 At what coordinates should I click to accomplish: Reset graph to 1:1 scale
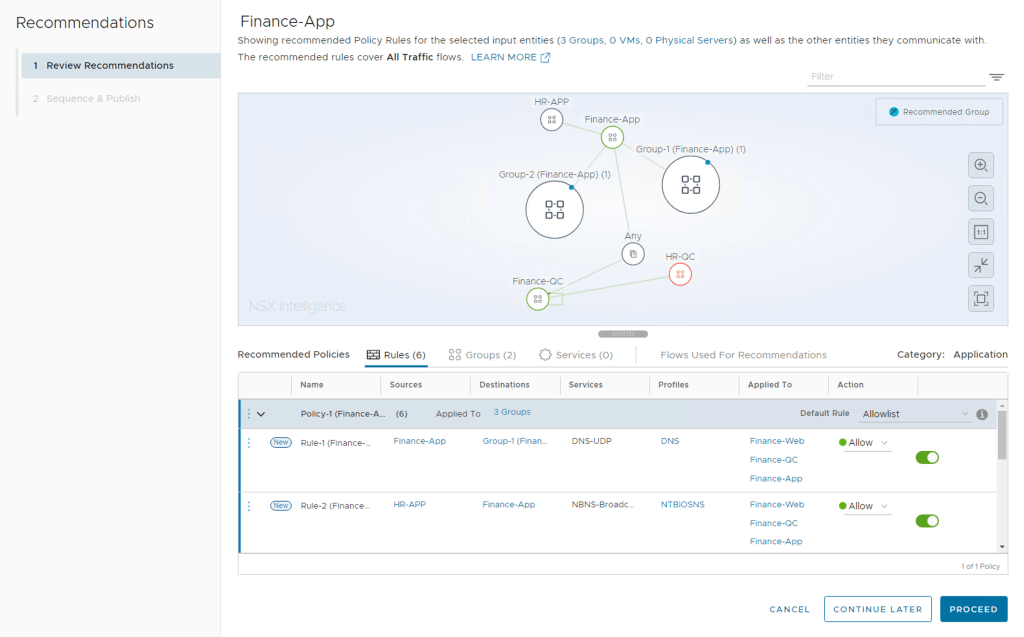pyautogui.click(x=981, y=232)
